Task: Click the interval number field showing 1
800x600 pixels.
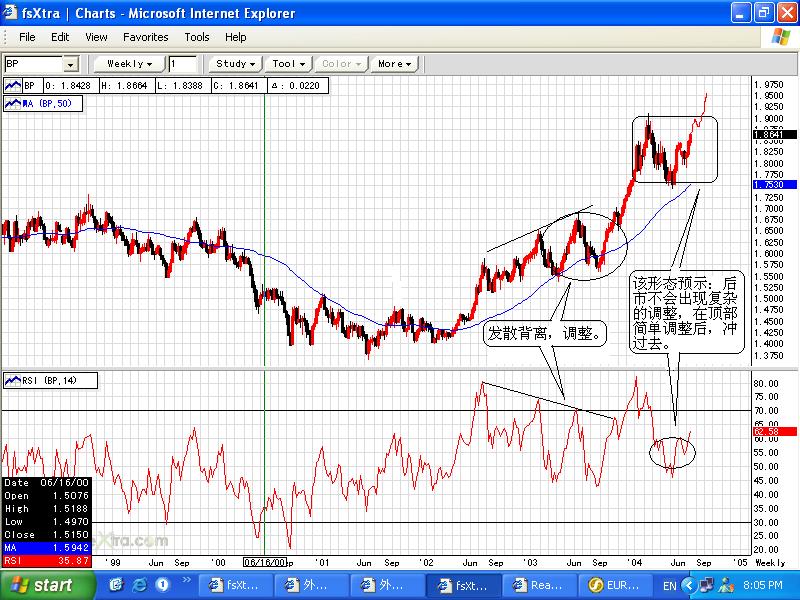Action: point(183,64)
